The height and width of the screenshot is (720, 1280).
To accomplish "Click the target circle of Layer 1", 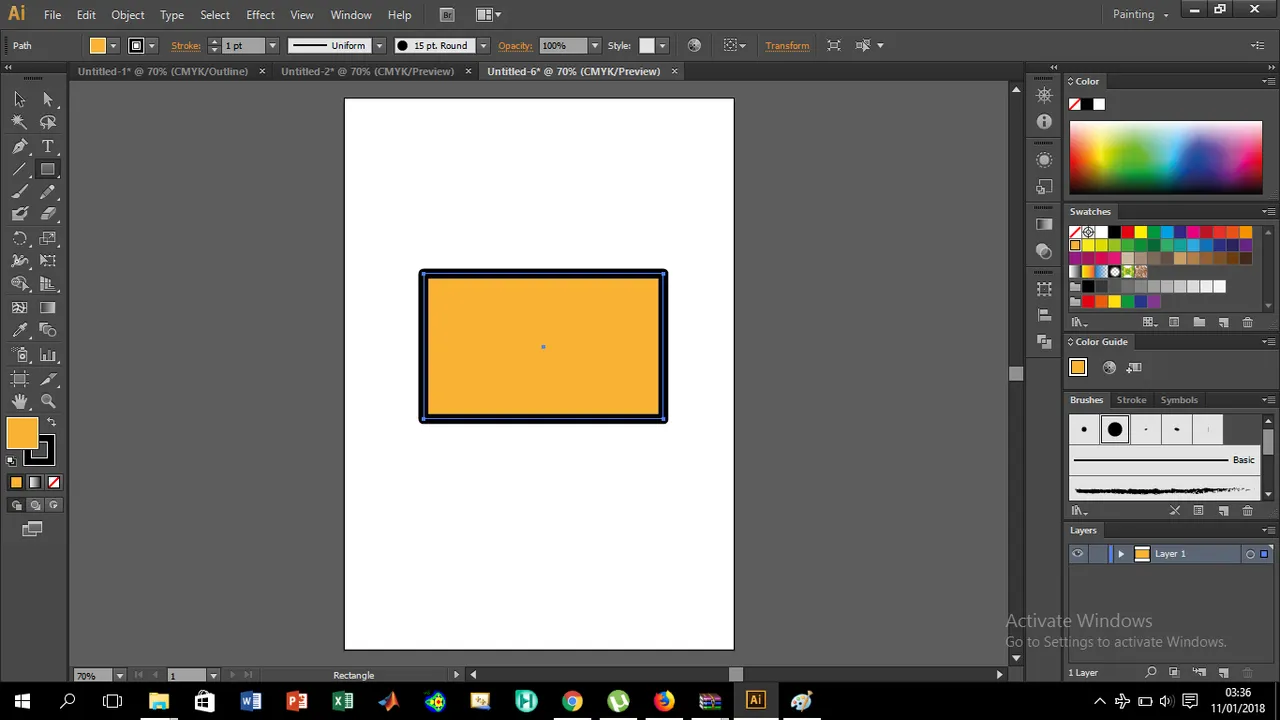I will [x=1250, y=554].
